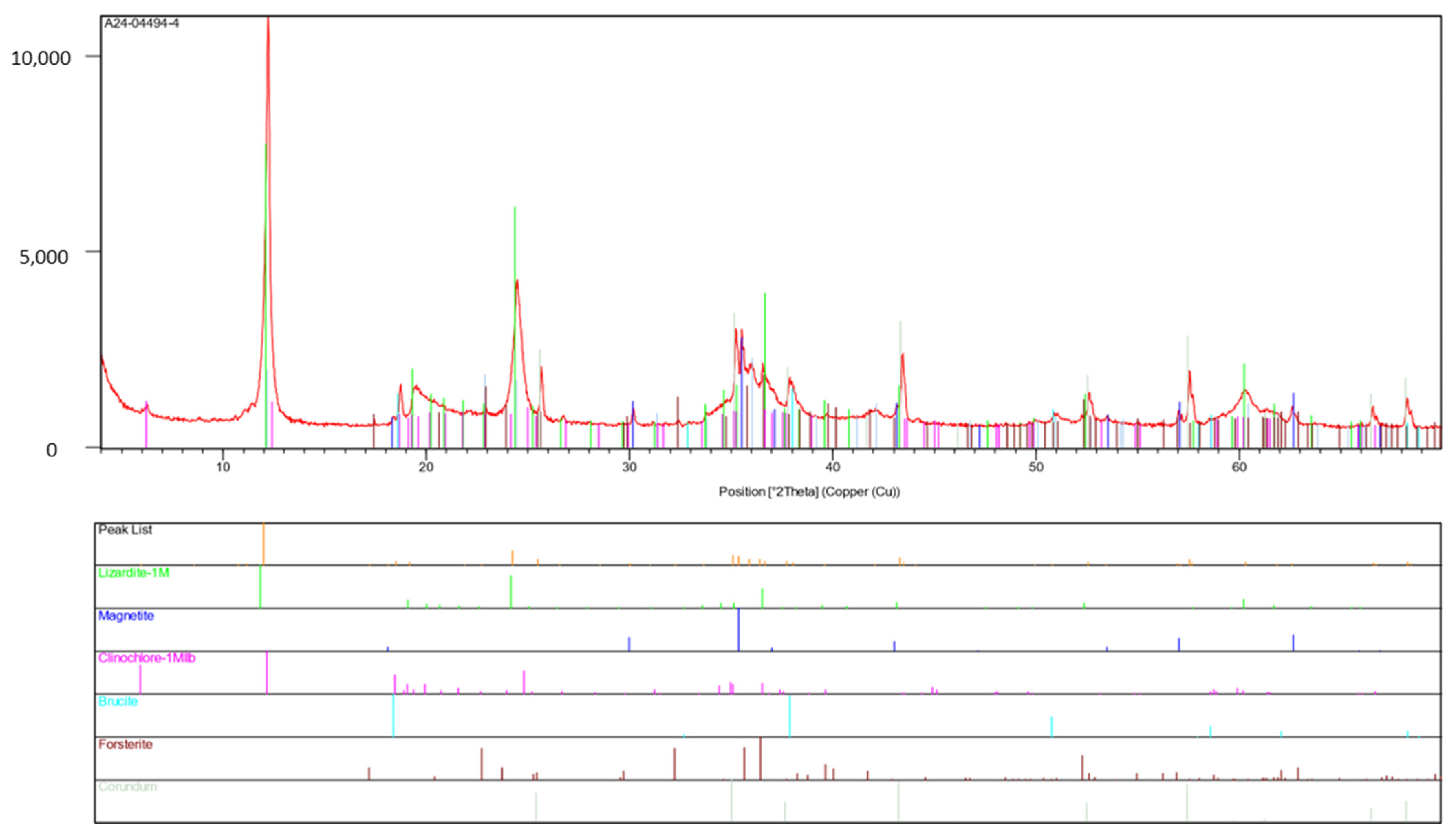Select the Magnetite phase label
The width and height of the screenshot is (1456, 838).
(126, 616)
